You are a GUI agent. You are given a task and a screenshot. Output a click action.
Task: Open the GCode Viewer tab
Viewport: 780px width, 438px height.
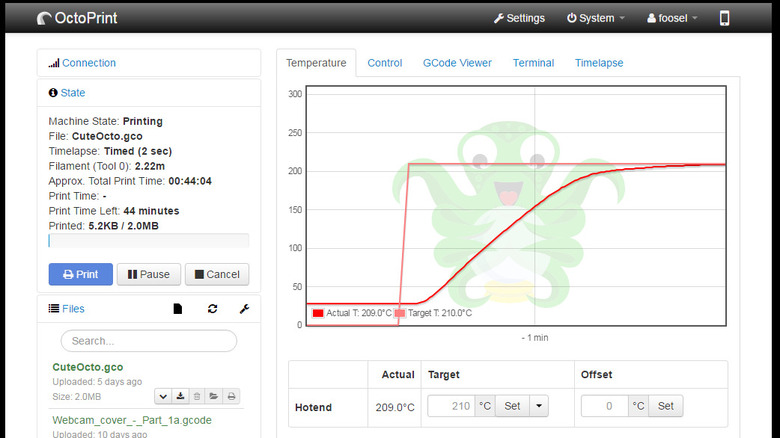(x=457, y=63)
